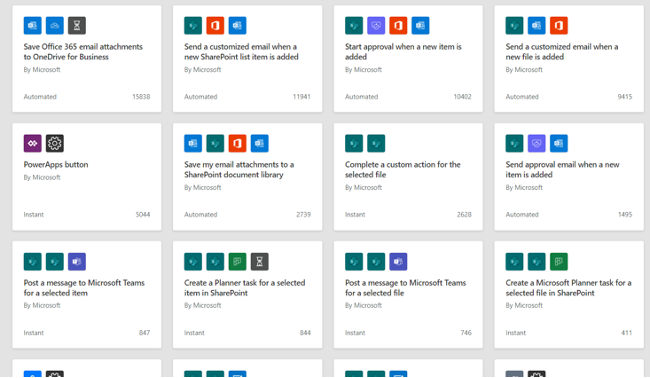Image resolution: width=650 pixels, height=378 pixels.
Task: Click 'Instant' label on PowerApps button card
Action: pos(34,215)
